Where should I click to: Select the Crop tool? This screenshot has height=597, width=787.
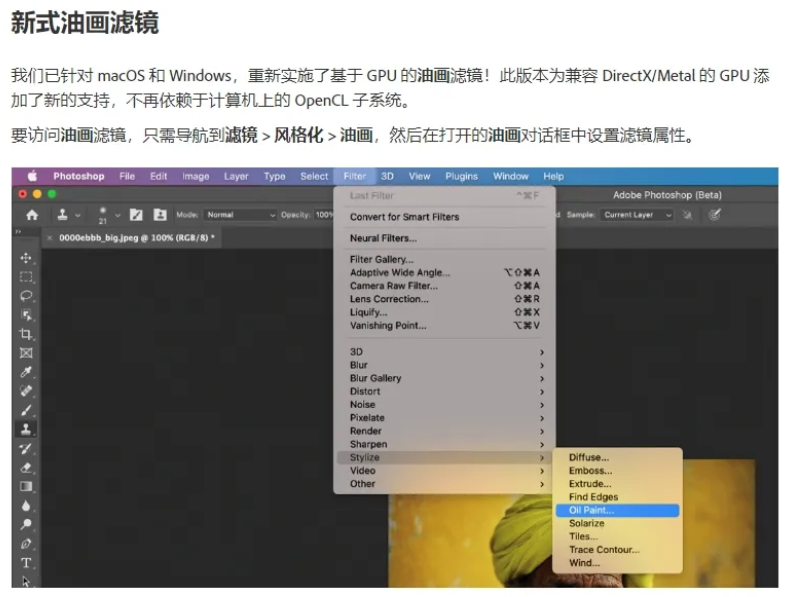[x=26, y=334]
